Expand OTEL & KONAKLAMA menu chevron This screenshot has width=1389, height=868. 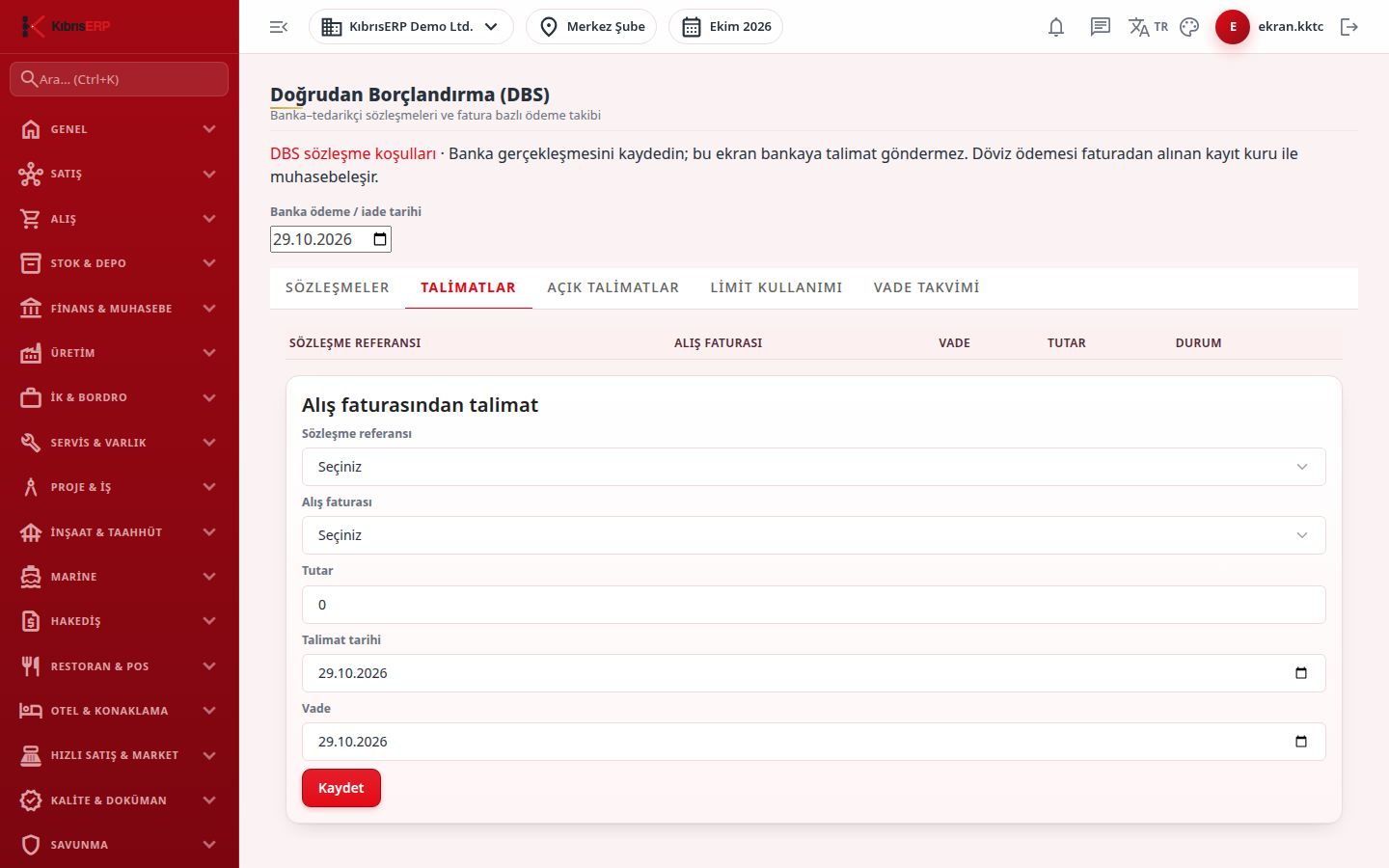[x=209, y=711]
